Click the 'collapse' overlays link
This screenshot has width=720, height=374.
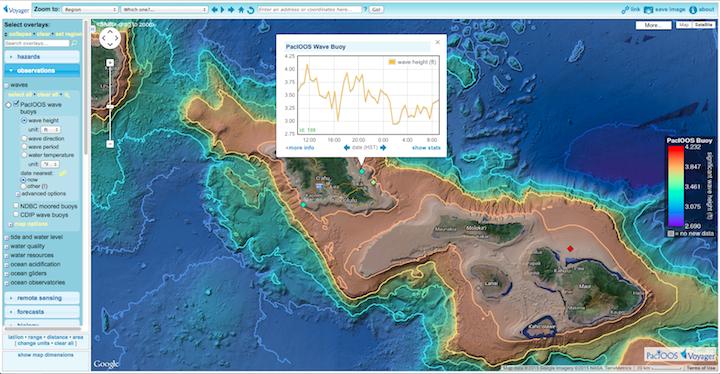click(20, 34)
